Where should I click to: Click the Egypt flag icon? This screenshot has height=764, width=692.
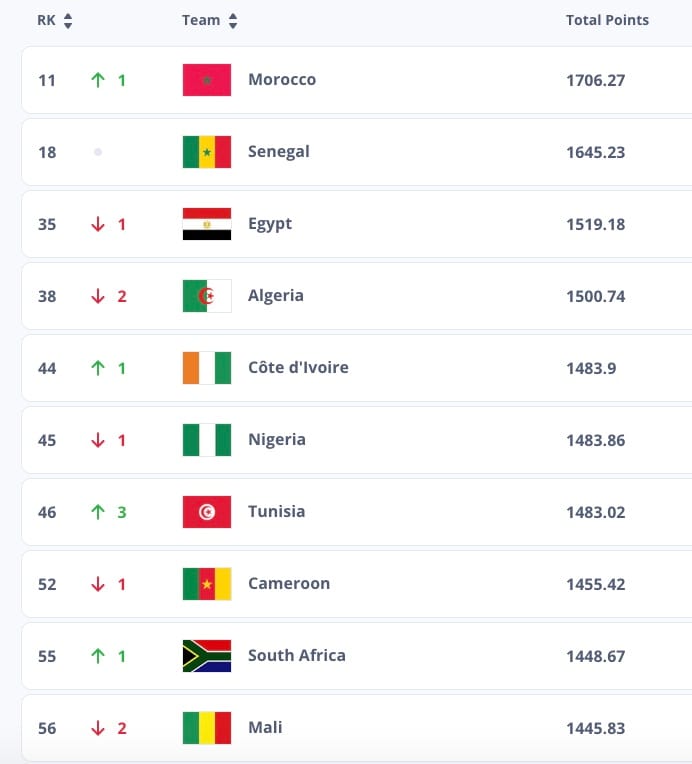[x=207, y=224]
